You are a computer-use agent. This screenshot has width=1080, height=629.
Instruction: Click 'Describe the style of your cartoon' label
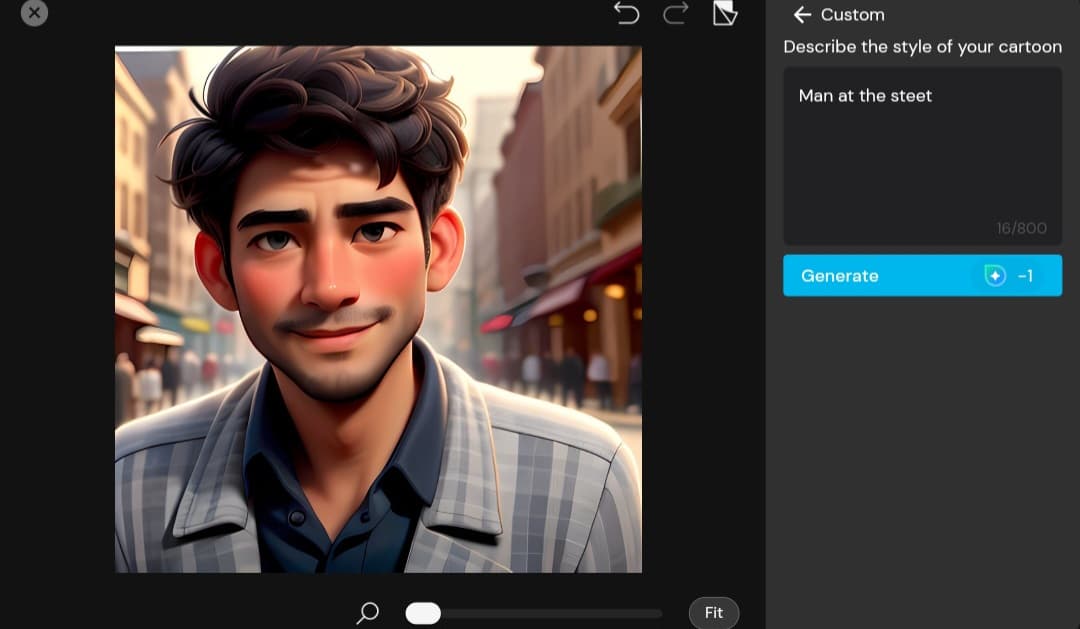point(922,47)
